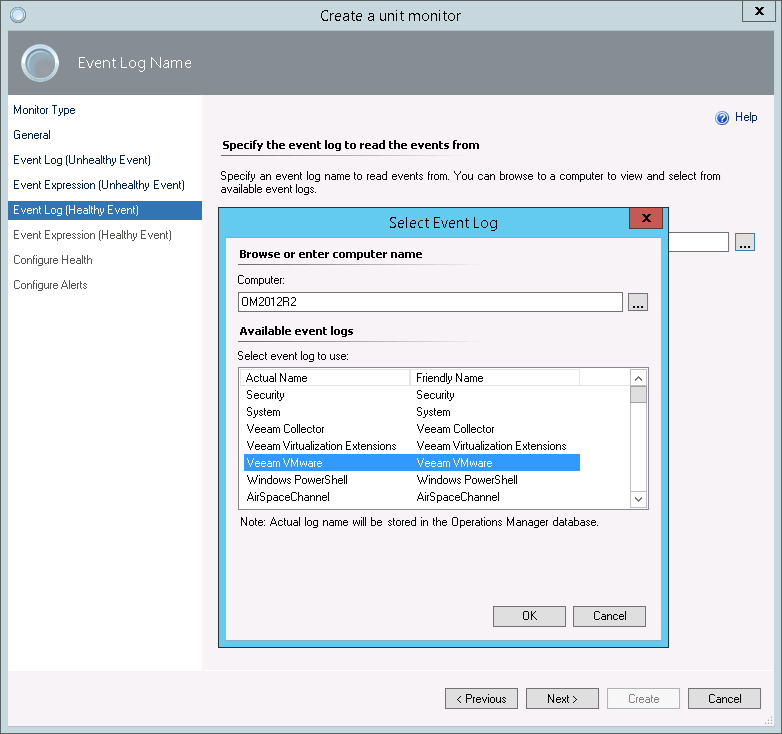Click inside the Computer name field
Viewport: 782px width, 734px height.
click(x=430, y=302)
